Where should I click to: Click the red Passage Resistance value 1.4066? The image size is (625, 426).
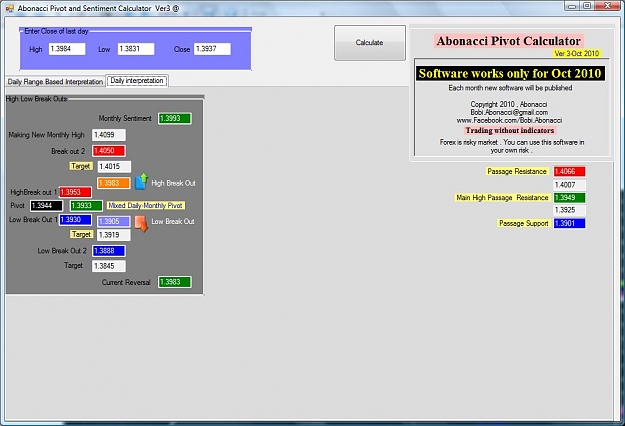click(570, 172)
